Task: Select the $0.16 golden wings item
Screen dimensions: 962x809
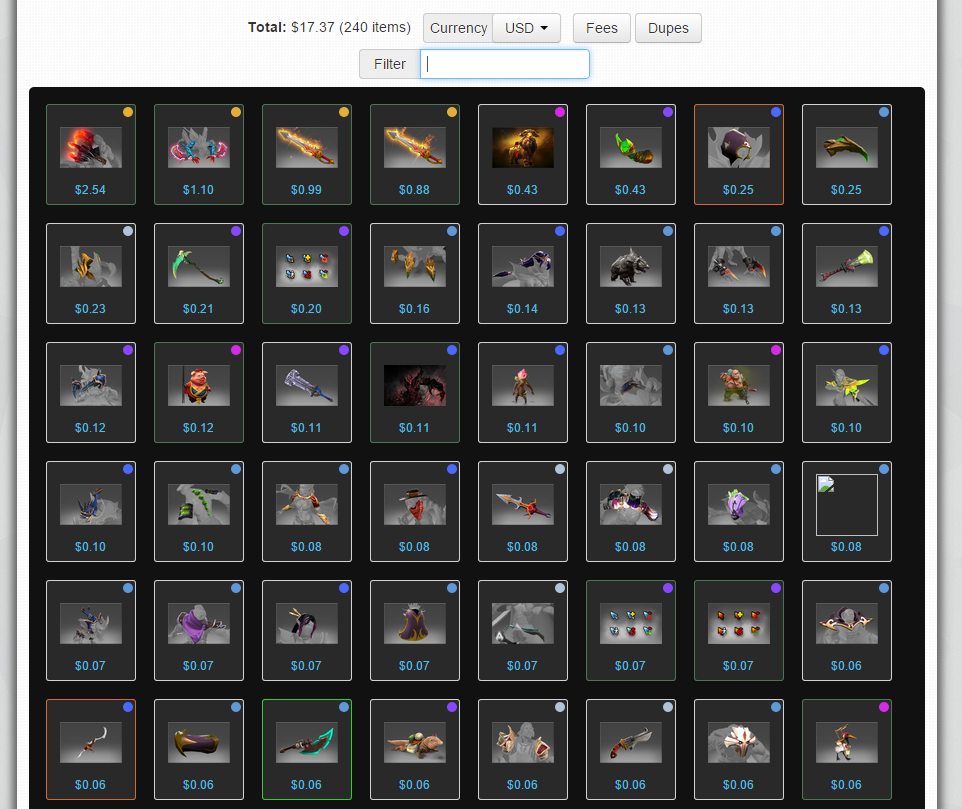Action: click(x=415, y=274)
